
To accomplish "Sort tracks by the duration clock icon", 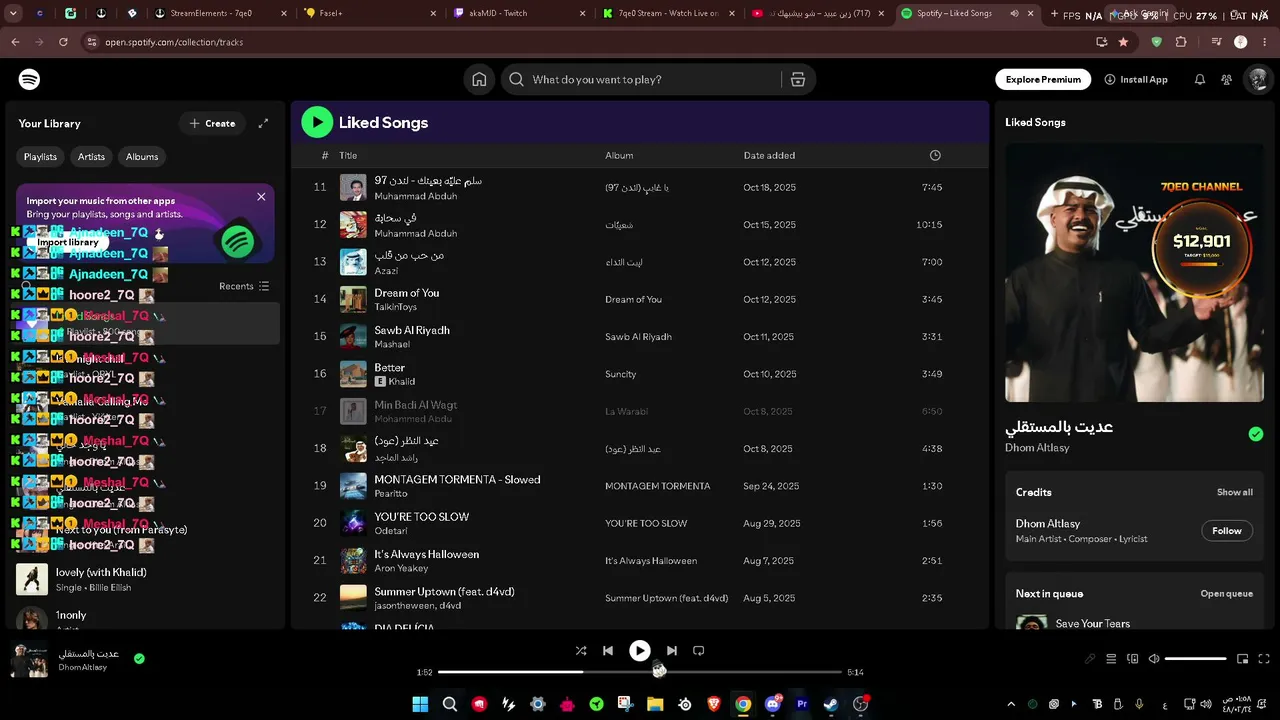I will pos(935,156).
